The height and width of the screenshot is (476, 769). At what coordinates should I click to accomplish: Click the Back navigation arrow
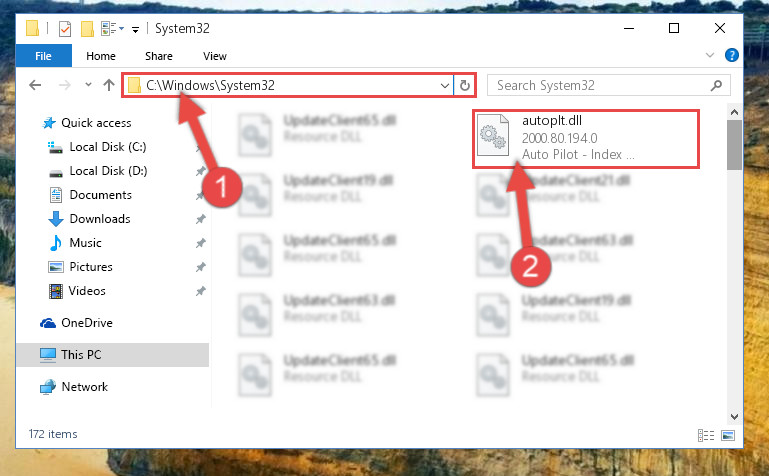point(35,85)
